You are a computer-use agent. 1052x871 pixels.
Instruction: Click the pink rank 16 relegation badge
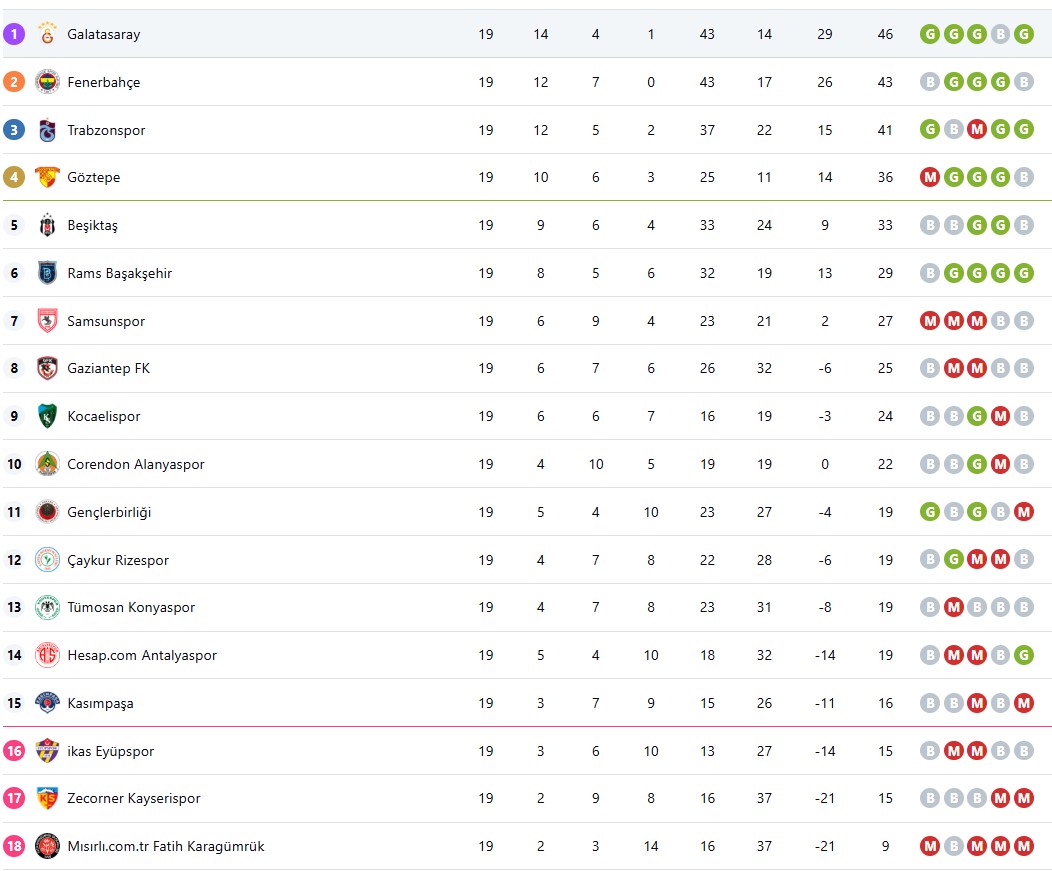tap(14, 751)
